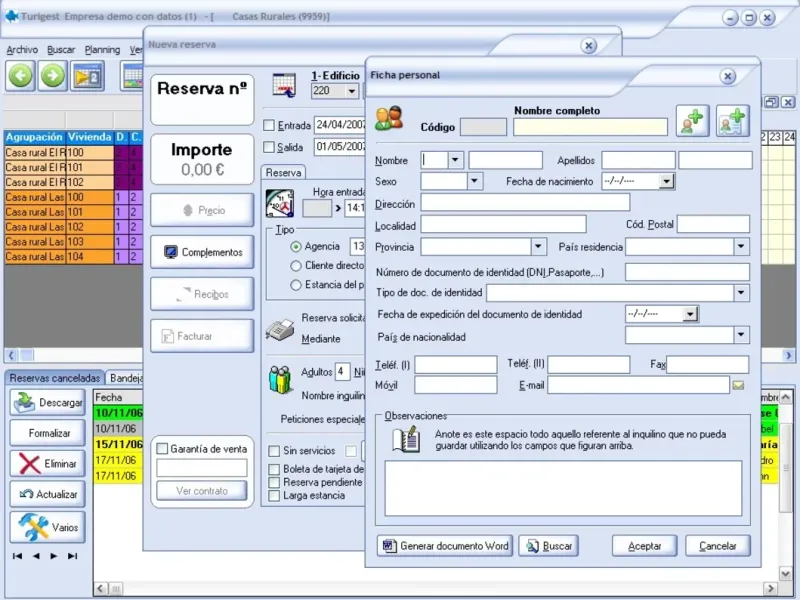This screenshot has height=600, width=800.
Task: Click Cancelar in Ficha personal
Action: (717, 546)
